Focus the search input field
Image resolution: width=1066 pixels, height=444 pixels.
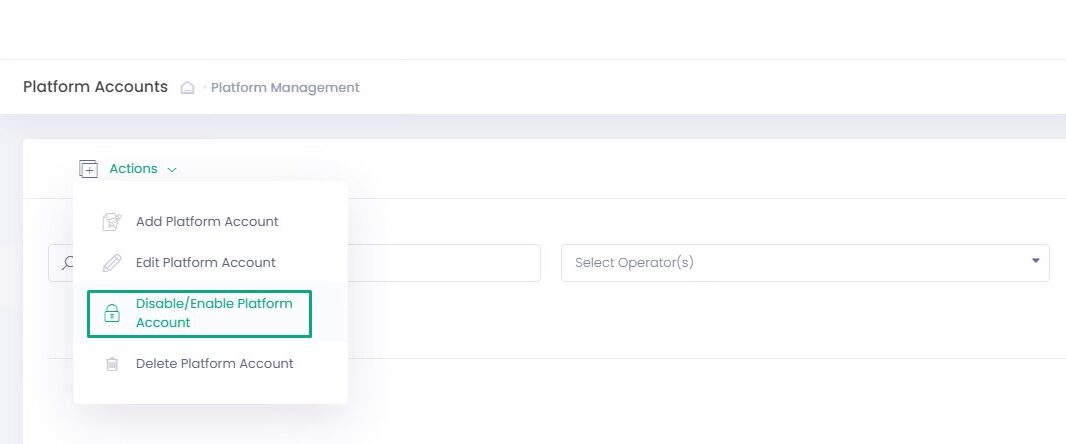tap(440, 263)
